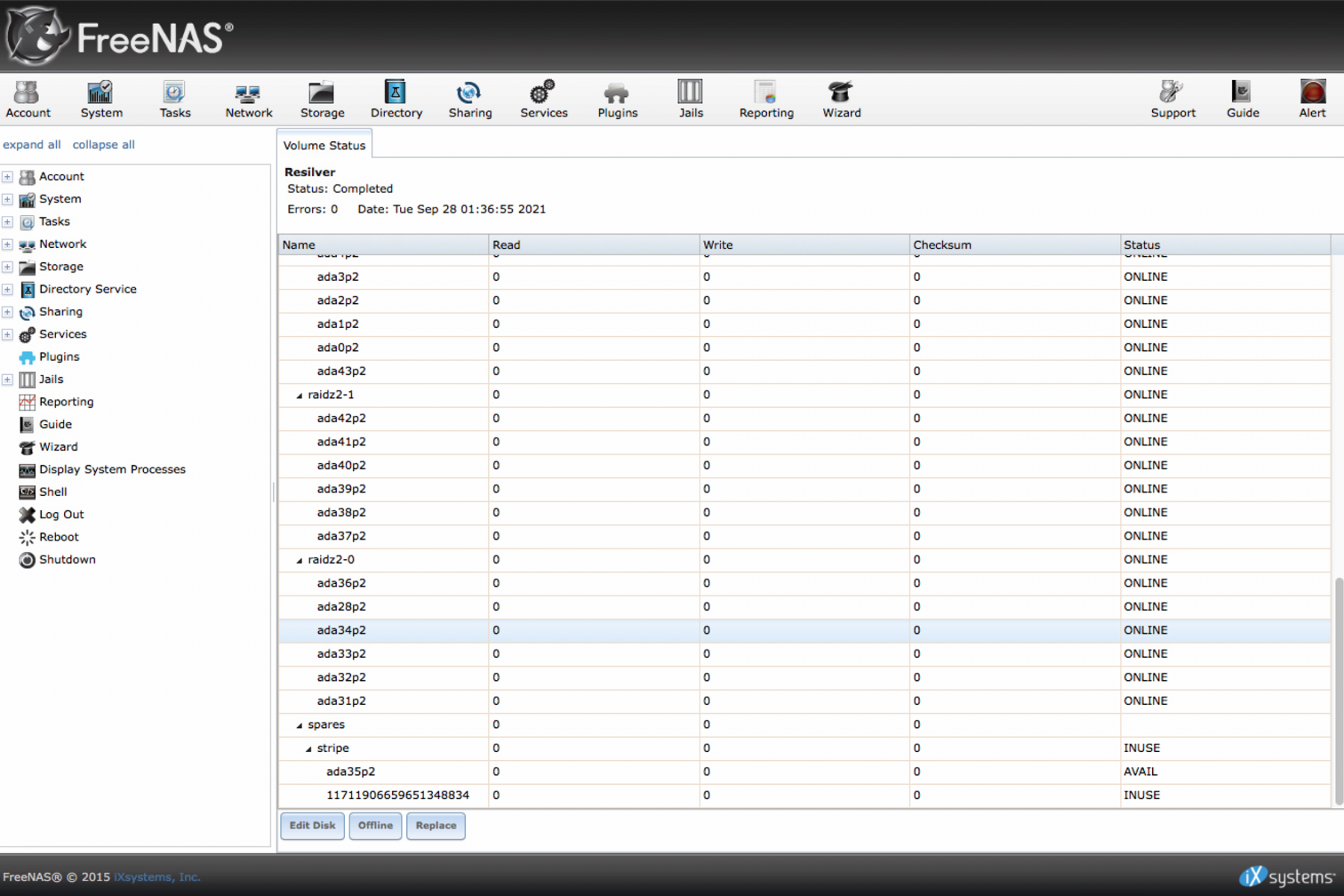Choose Log Out in the sidebar
Image resolution: width=1344 pixels, height=896 pixels.
(x=61, y=514)
